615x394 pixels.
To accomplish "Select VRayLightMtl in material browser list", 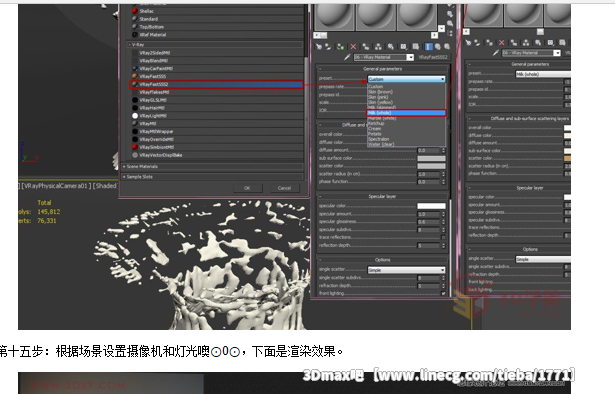I will (216, 116).
